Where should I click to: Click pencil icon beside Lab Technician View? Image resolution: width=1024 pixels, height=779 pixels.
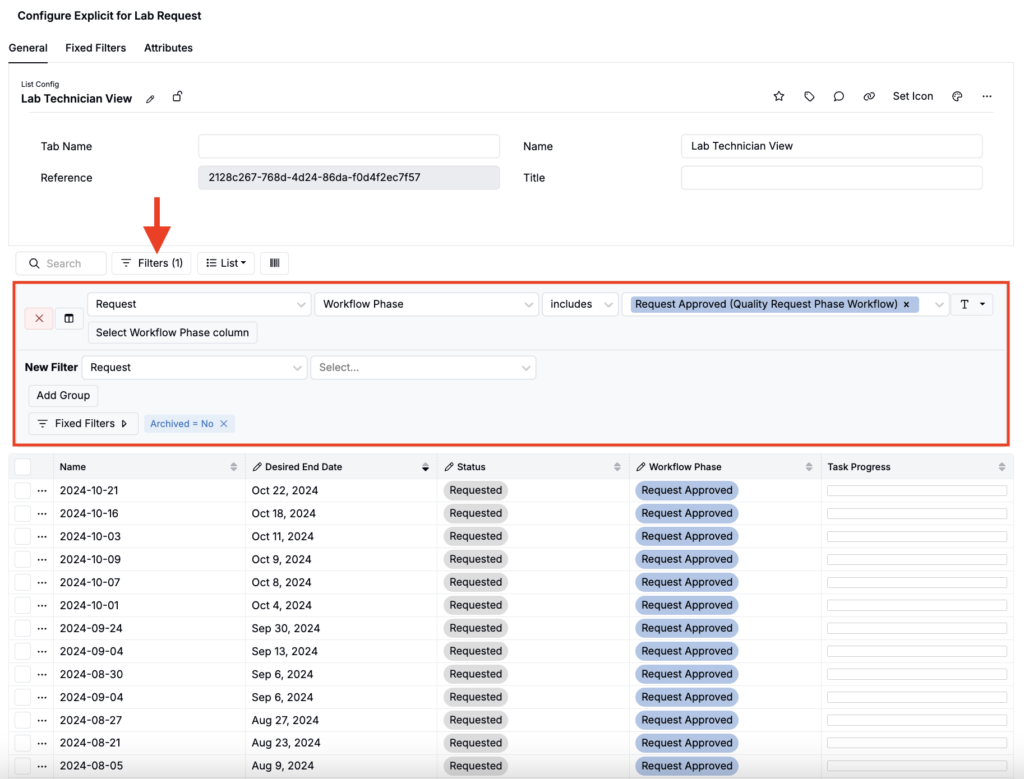click(x=150, y=99)
